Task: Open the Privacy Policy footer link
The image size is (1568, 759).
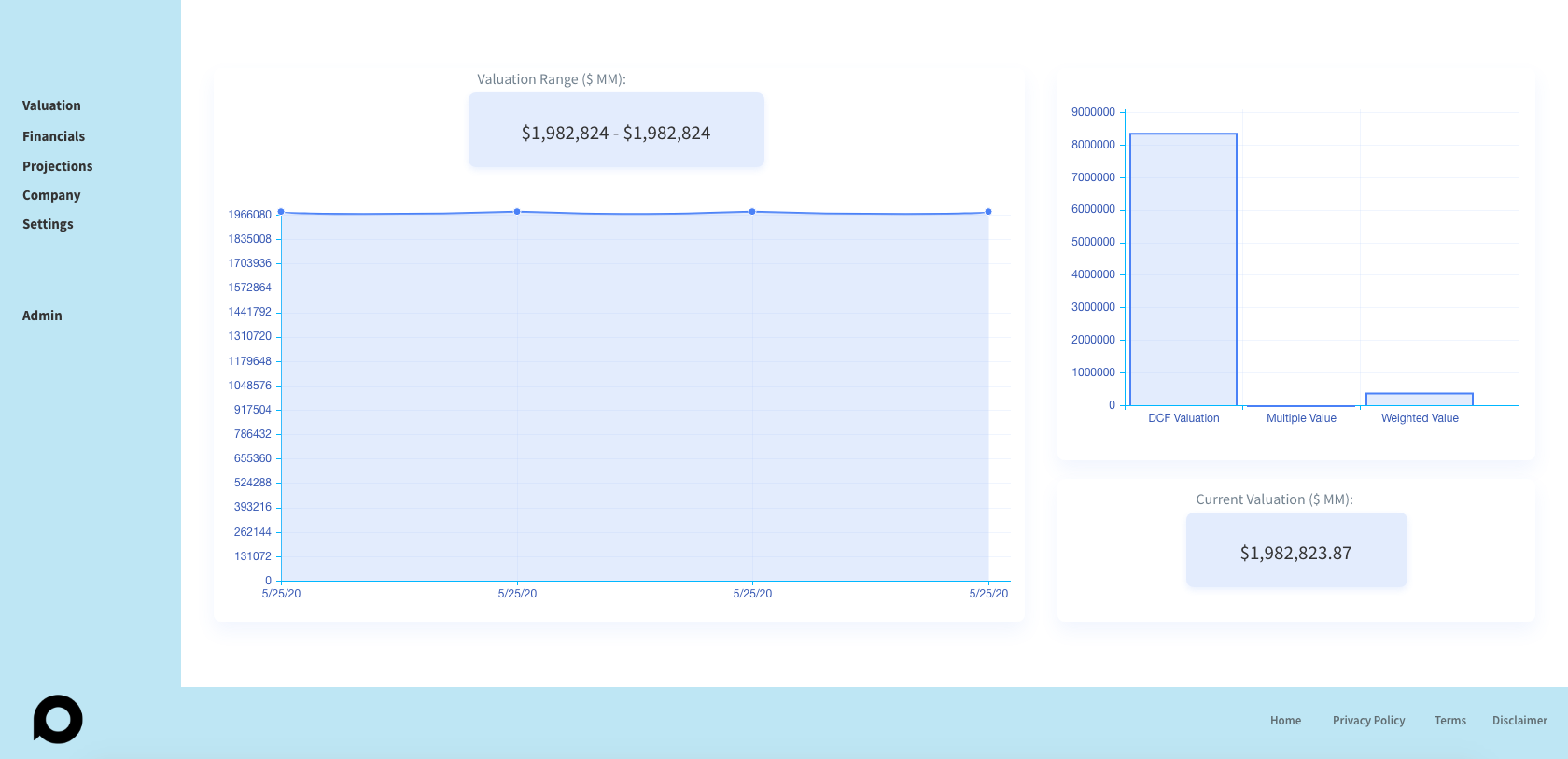Action: pos(1368,721)
